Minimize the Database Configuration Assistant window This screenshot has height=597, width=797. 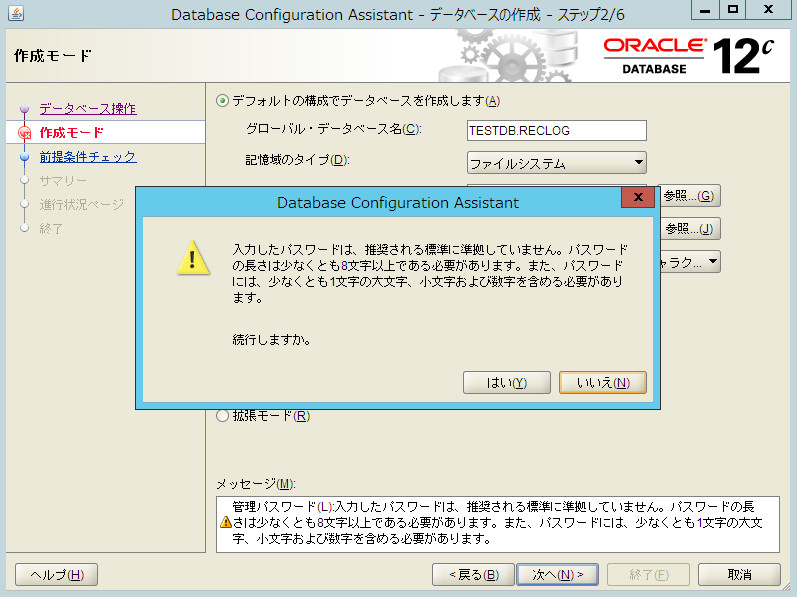coord(705,10)
